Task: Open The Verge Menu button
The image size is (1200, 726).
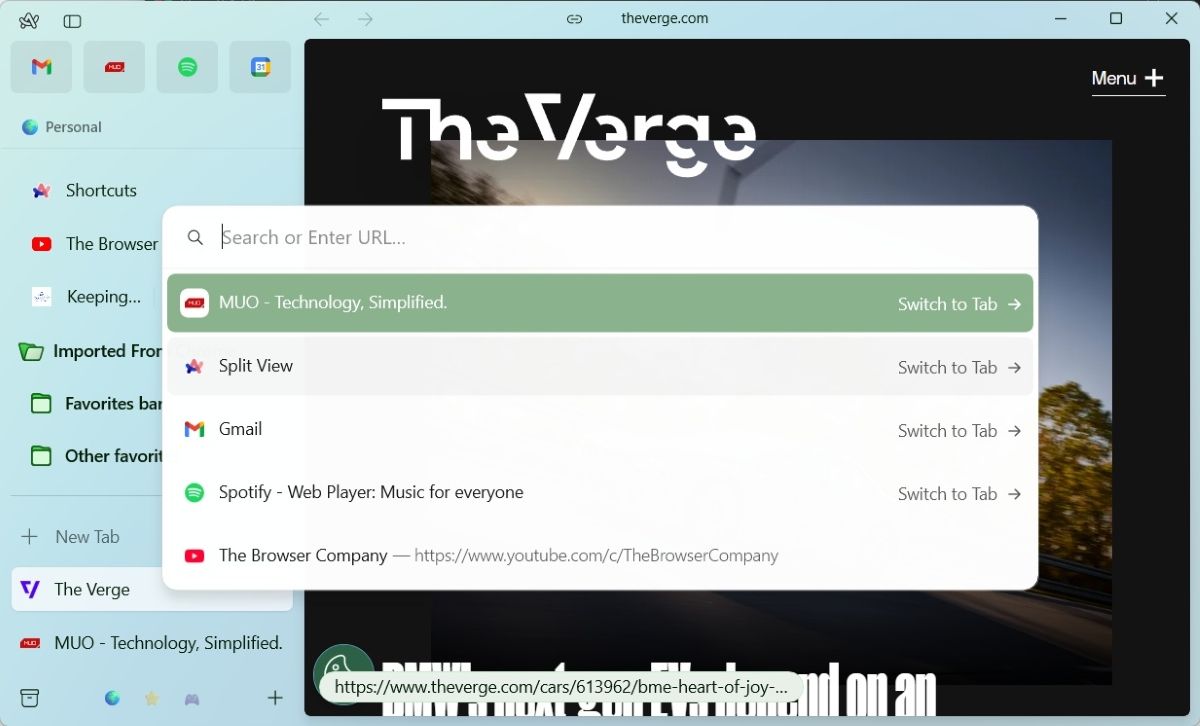Action: [1128, 78]
